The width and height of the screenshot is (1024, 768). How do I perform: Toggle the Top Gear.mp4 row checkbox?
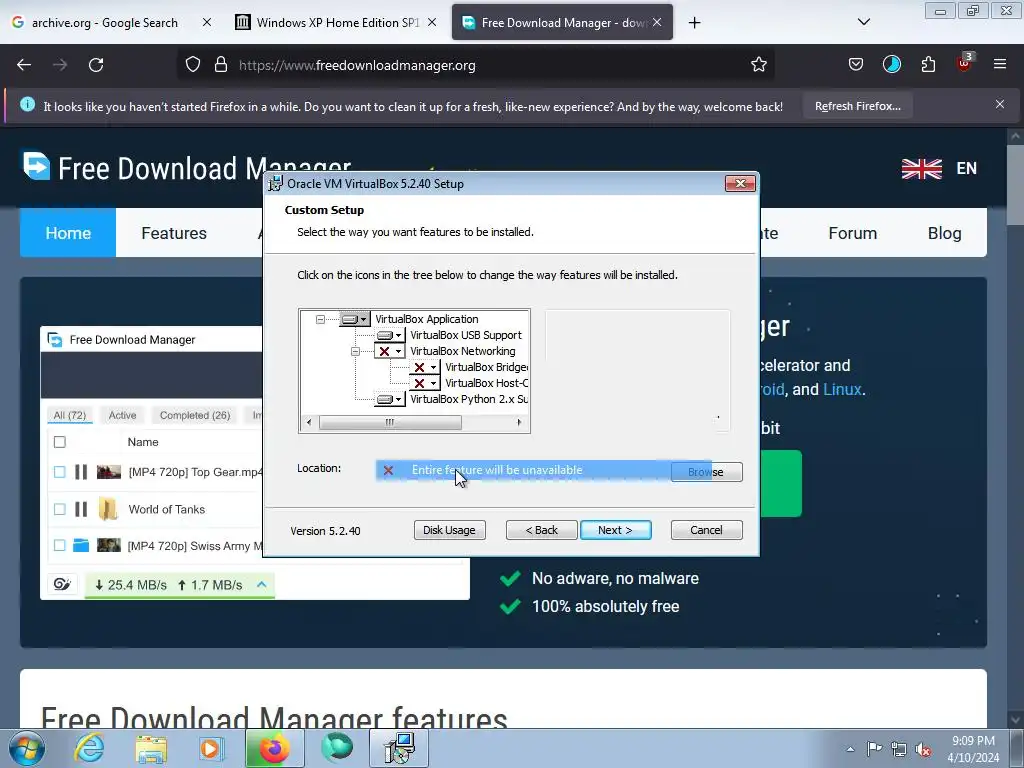click(59, 472)
